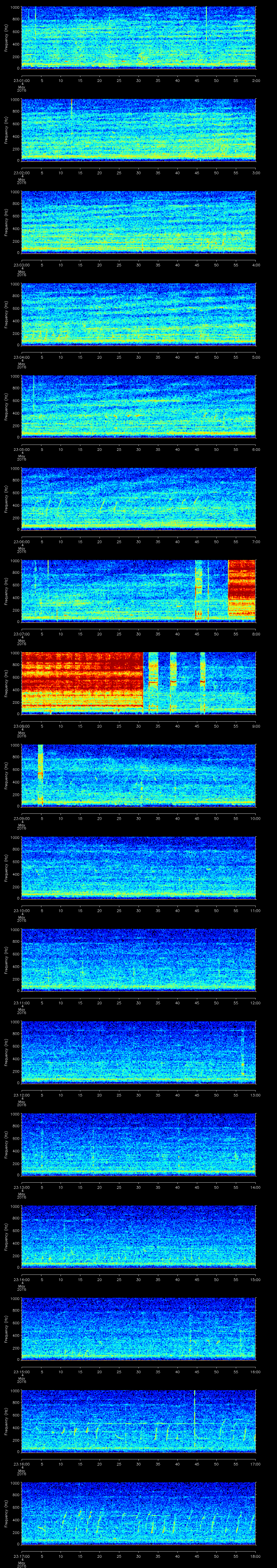The image size is (277, 1568).
Task: Click Frequency (Hz) axis label of 23:01:00 panel
Action: (6, 38)
